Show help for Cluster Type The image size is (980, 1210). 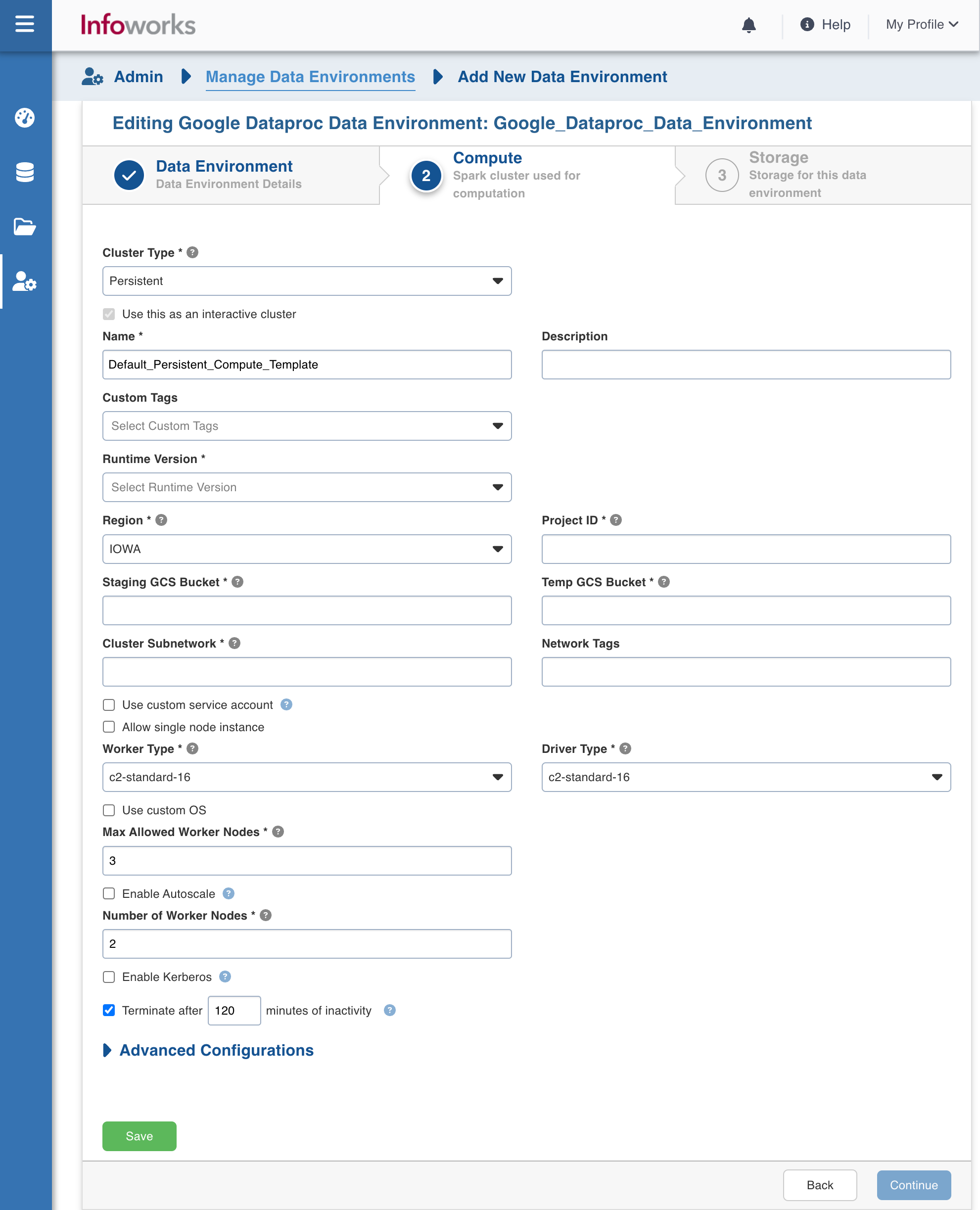pos(192,252)
